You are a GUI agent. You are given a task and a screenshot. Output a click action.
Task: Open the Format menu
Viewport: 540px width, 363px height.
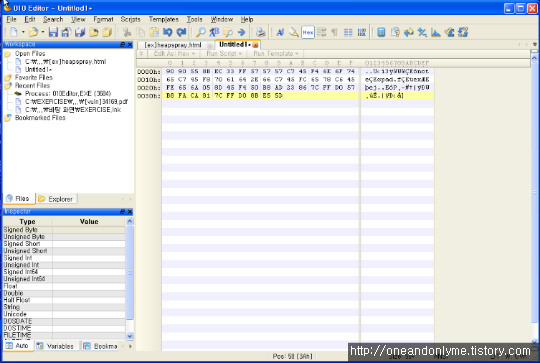[103, 19]
